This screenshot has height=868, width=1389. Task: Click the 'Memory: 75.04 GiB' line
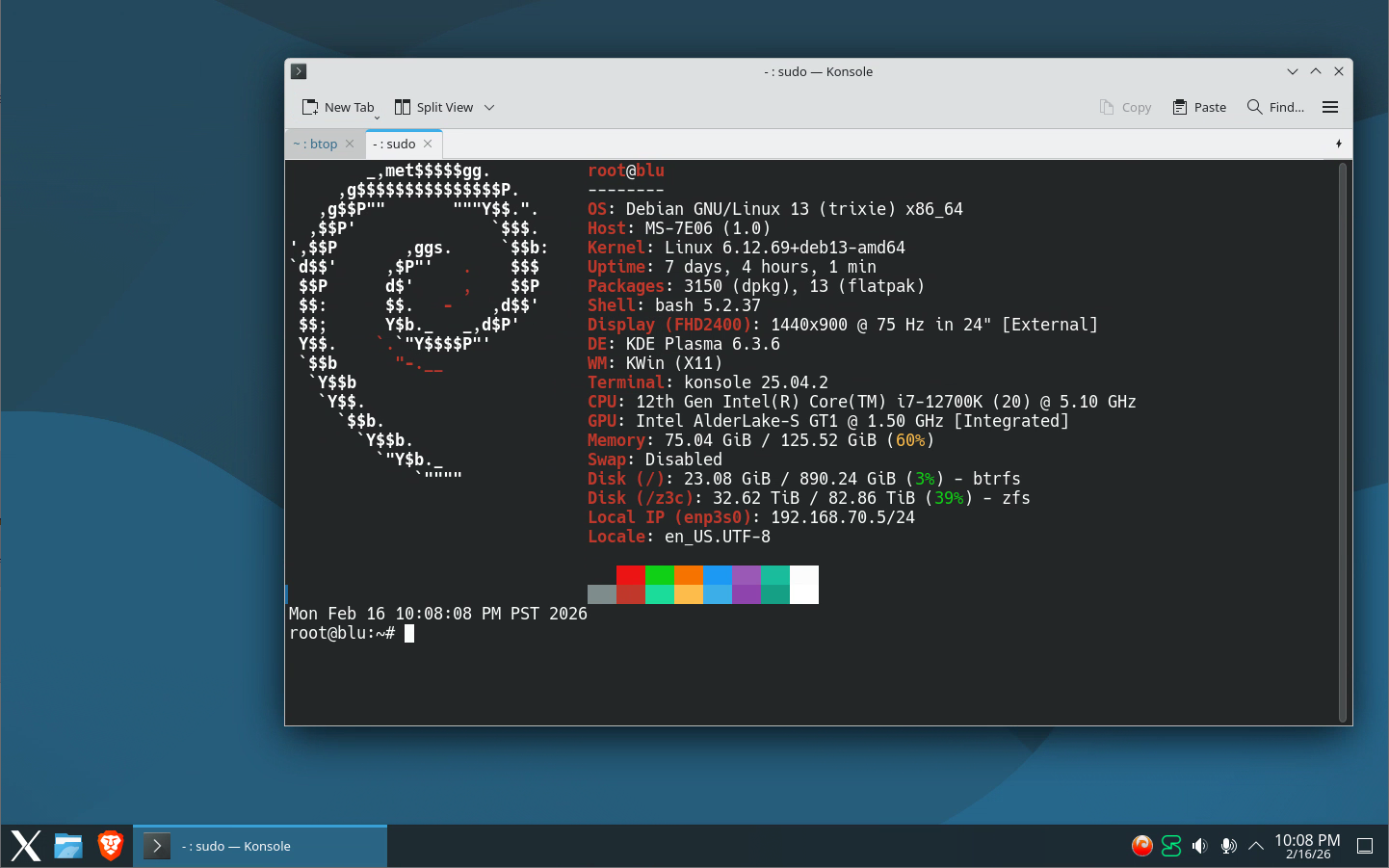click(x=761, y=440)
